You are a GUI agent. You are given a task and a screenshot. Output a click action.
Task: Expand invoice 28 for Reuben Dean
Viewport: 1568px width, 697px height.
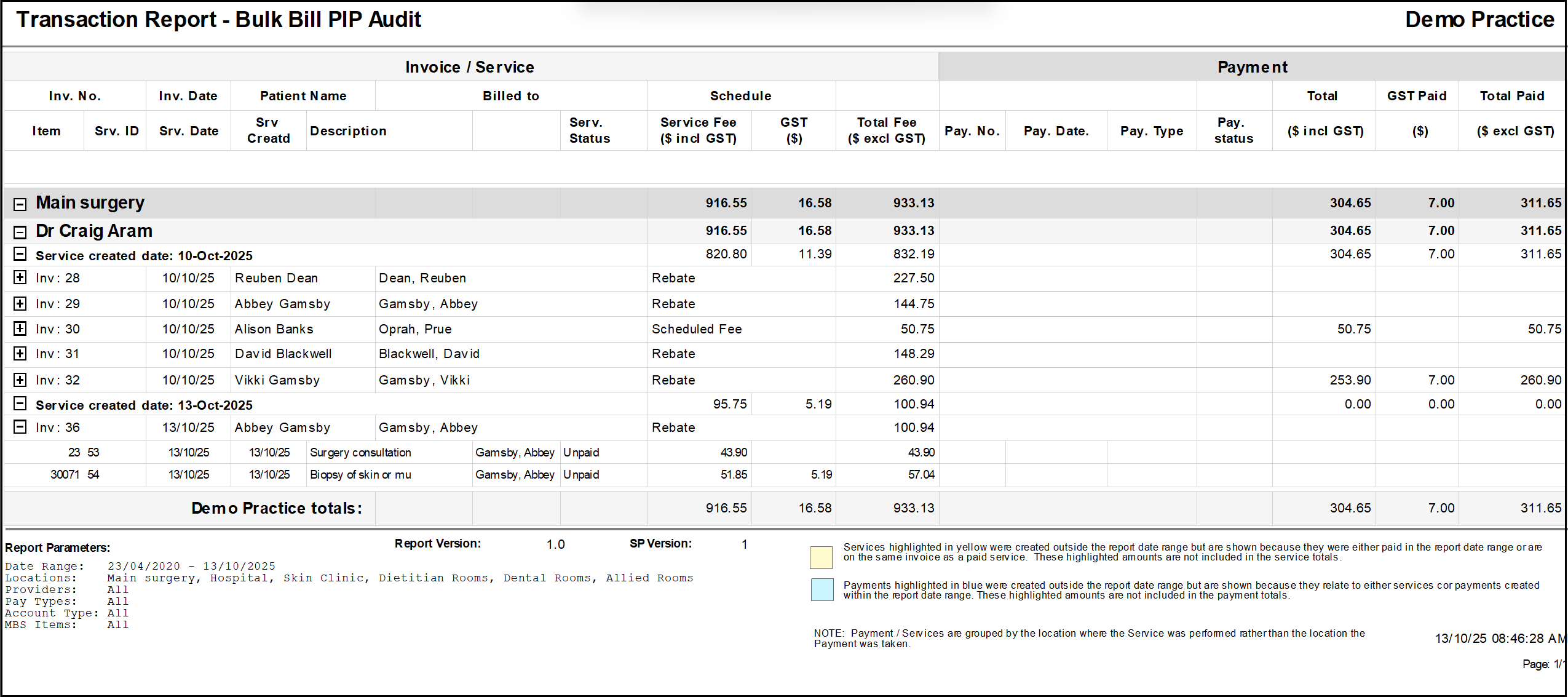click(x=20, y=277)
